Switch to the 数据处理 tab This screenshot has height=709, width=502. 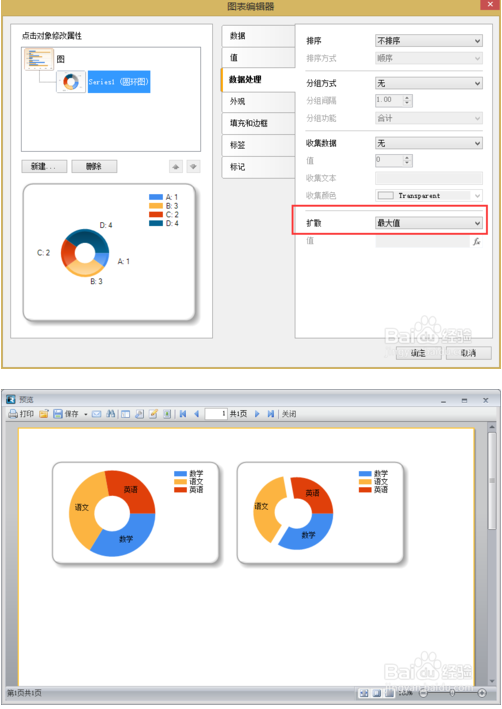pos(258,80)
